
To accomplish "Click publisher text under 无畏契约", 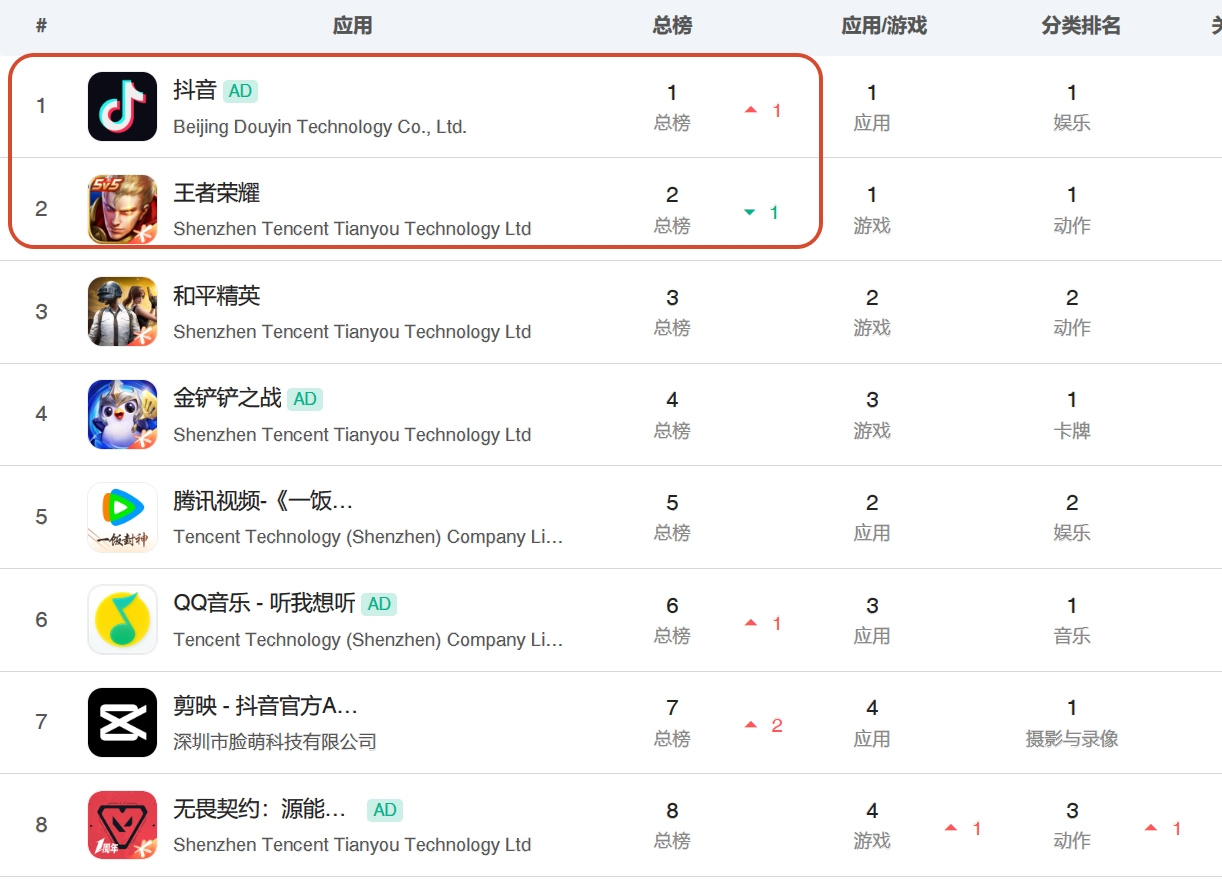I will tap(352, 845).
